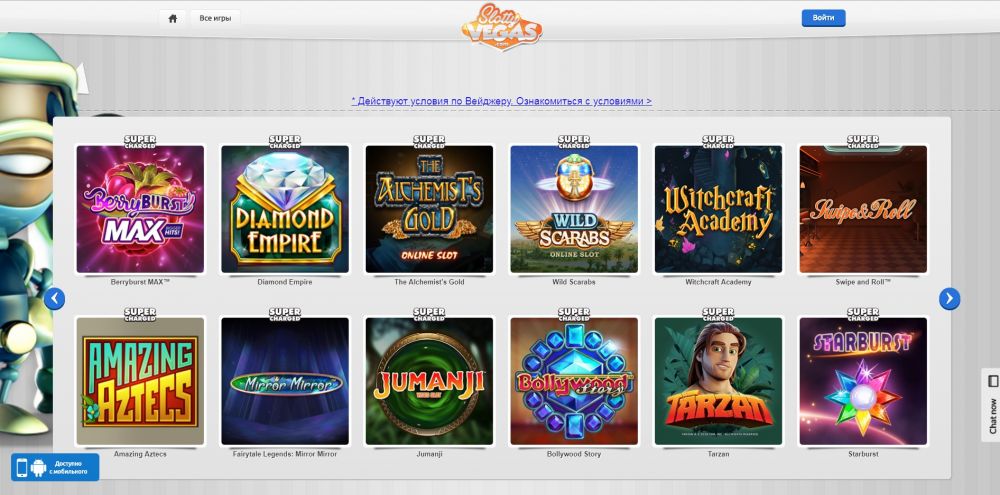Viewport: 1000px width, 495px height.
Task: Go to previous games carousel page
Action: click(55, 298)
